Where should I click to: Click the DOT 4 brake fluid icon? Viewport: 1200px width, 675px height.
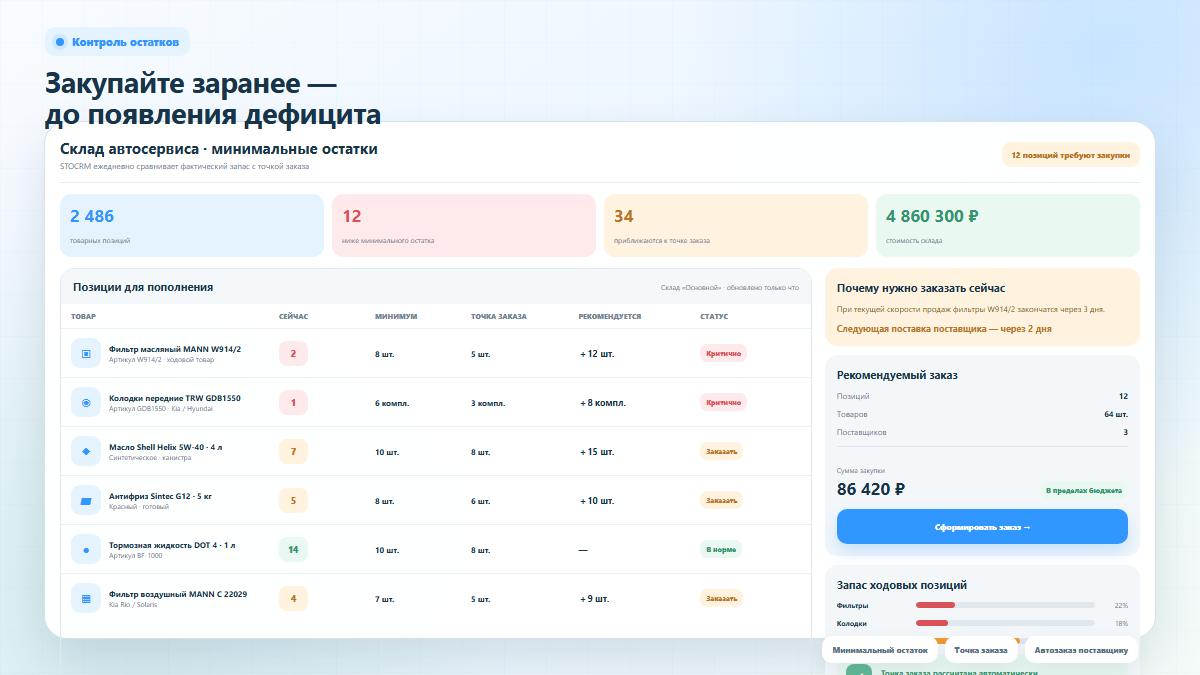coord(85,549)
